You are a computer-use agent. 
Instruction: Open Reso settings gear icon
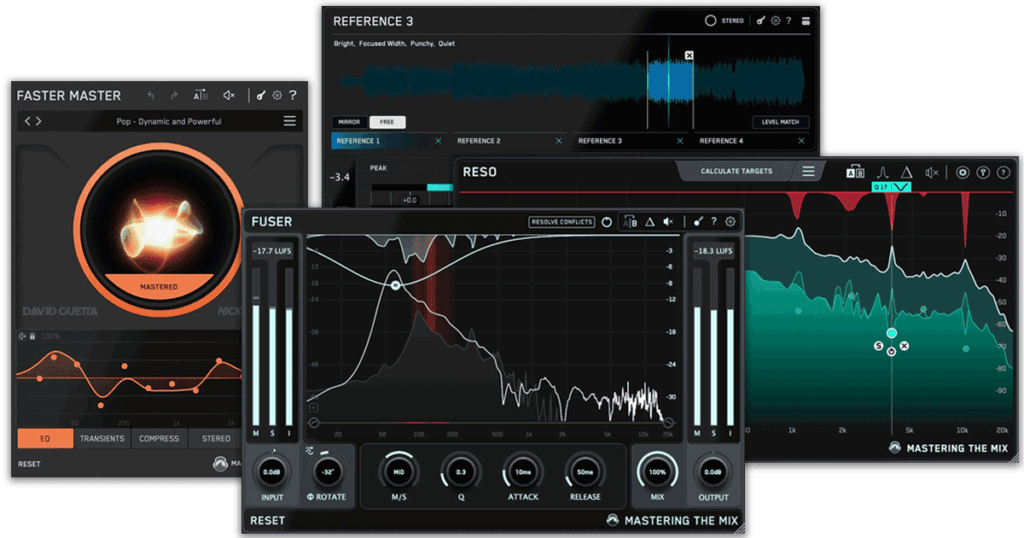[962, 172]
